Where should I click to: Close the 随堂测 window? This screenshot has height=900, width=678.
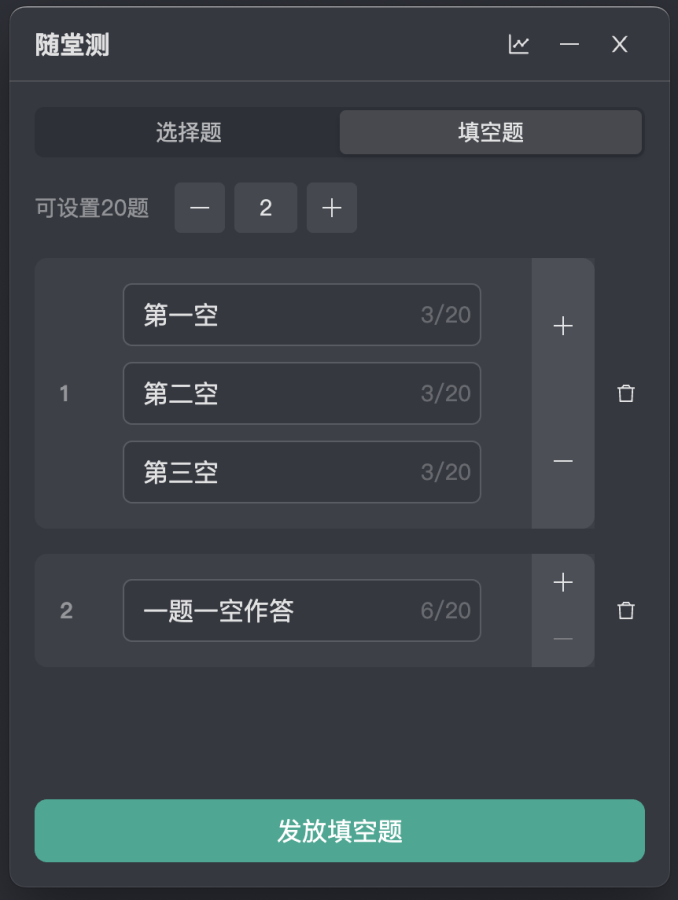(x=619, y=44)
